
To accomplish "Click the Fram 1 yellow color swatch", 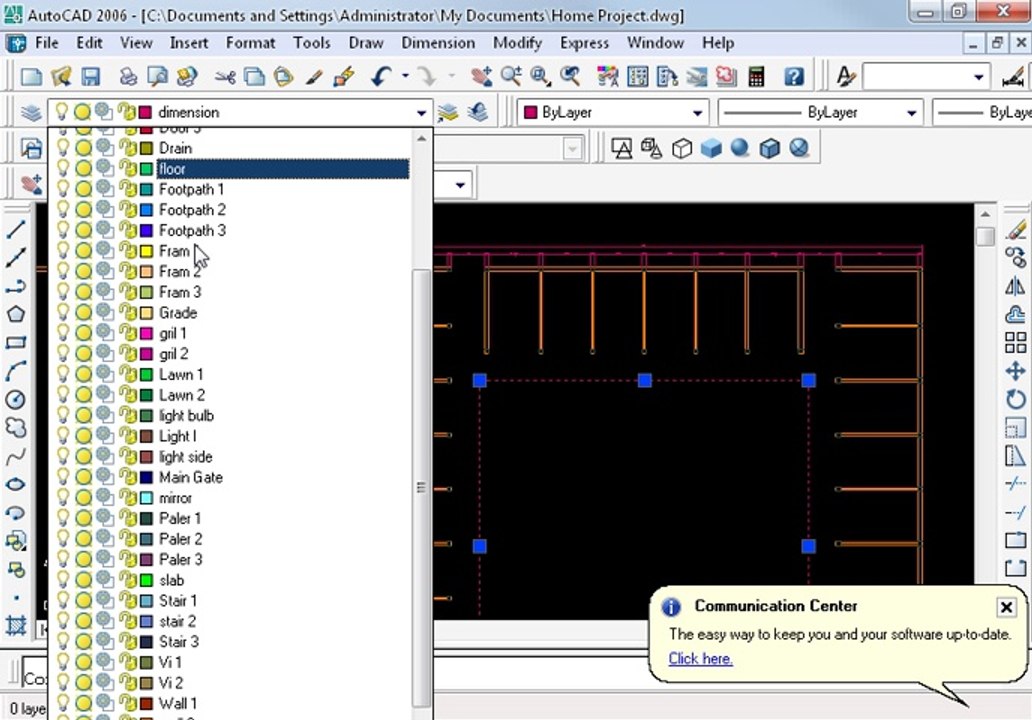I will pos(146,251).
